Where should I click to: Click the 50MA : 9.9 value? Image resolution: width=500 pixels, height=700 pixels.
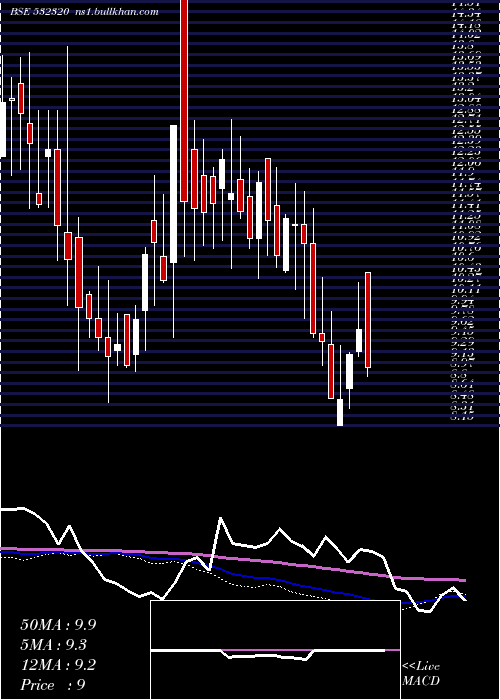pos(58,625)
